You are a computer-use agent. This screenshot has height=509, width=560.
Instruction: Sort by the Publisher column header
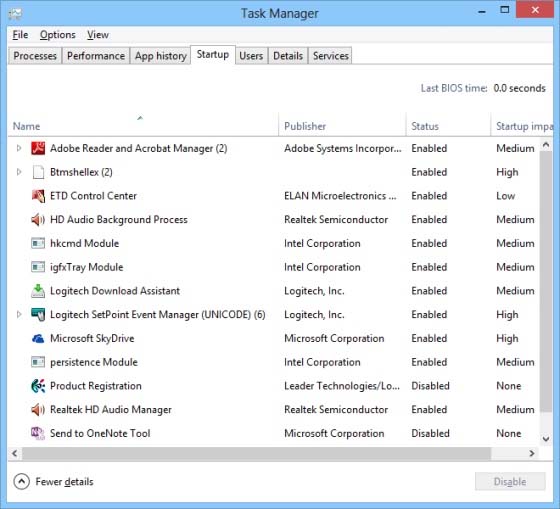pos(342,124)
